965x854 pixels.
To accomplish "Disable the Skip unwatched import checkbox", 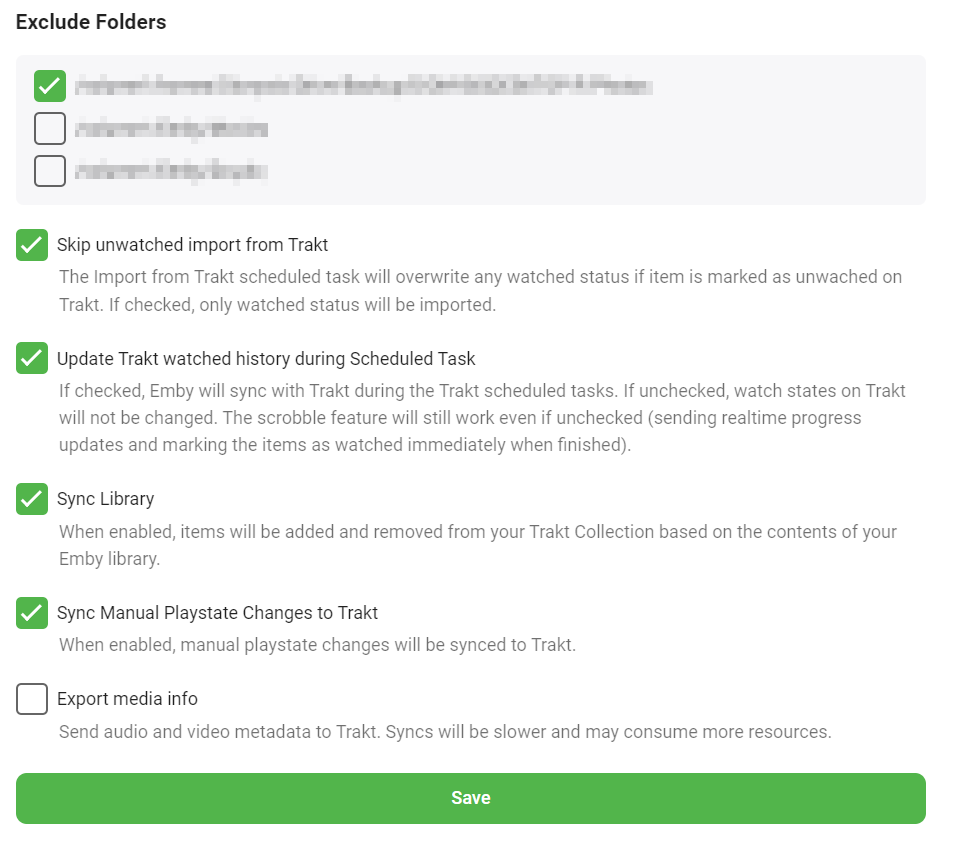I will [32, 244].
